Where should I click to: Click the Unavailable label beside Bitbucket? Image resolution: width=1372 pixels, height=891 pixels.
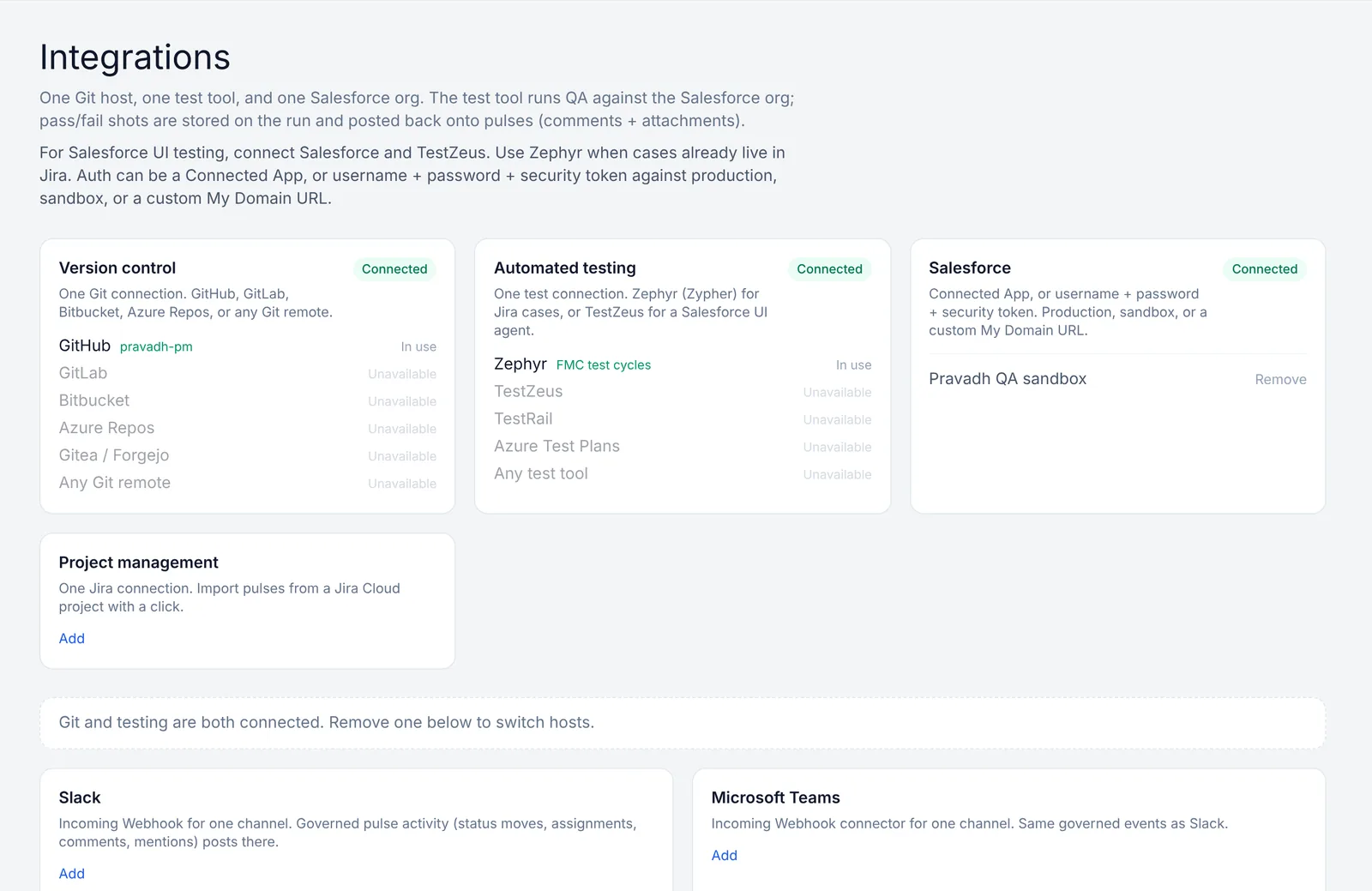tap(402, 401)
